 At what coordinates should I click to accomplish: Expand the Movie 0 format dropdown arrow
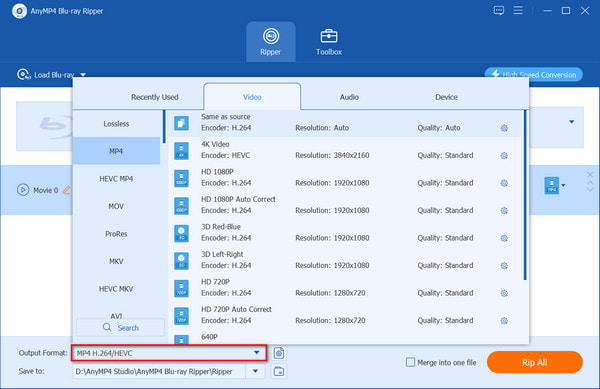(563, 186)
